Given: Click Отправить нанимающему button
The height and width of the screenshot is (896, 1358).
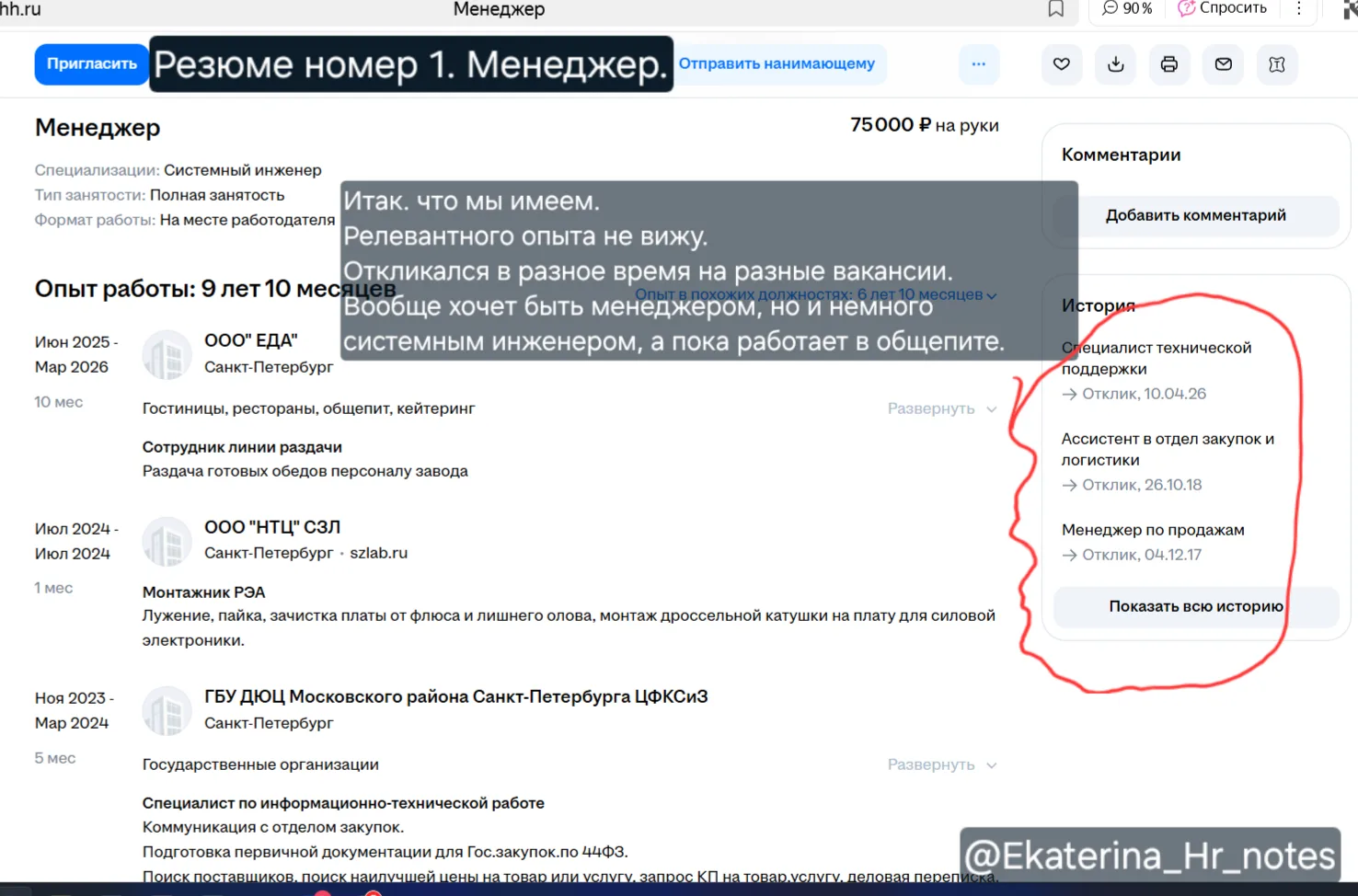Looking at the screenshot, I should coord(777,64).
